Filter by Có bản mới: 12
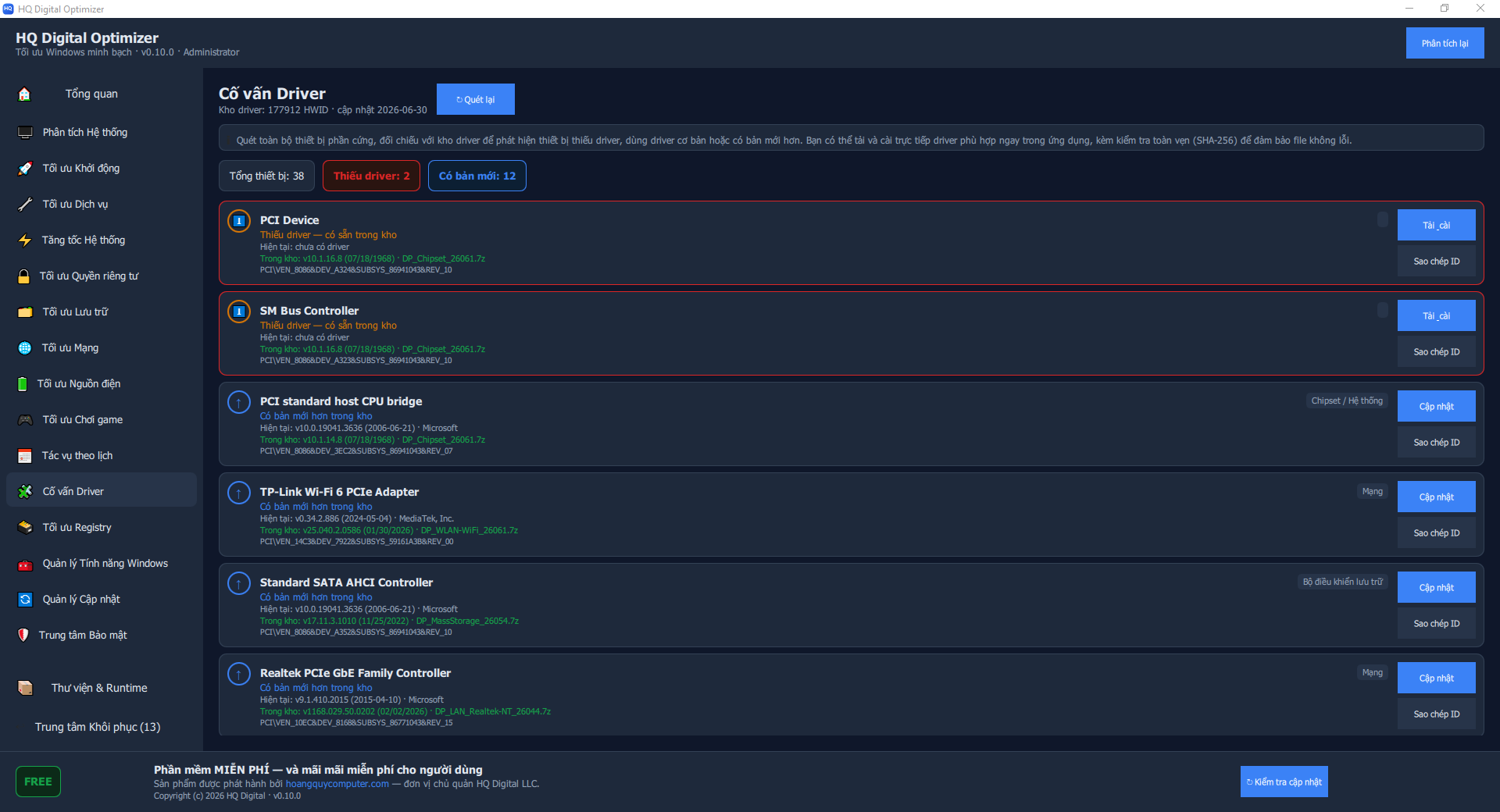 coord(477,176)
